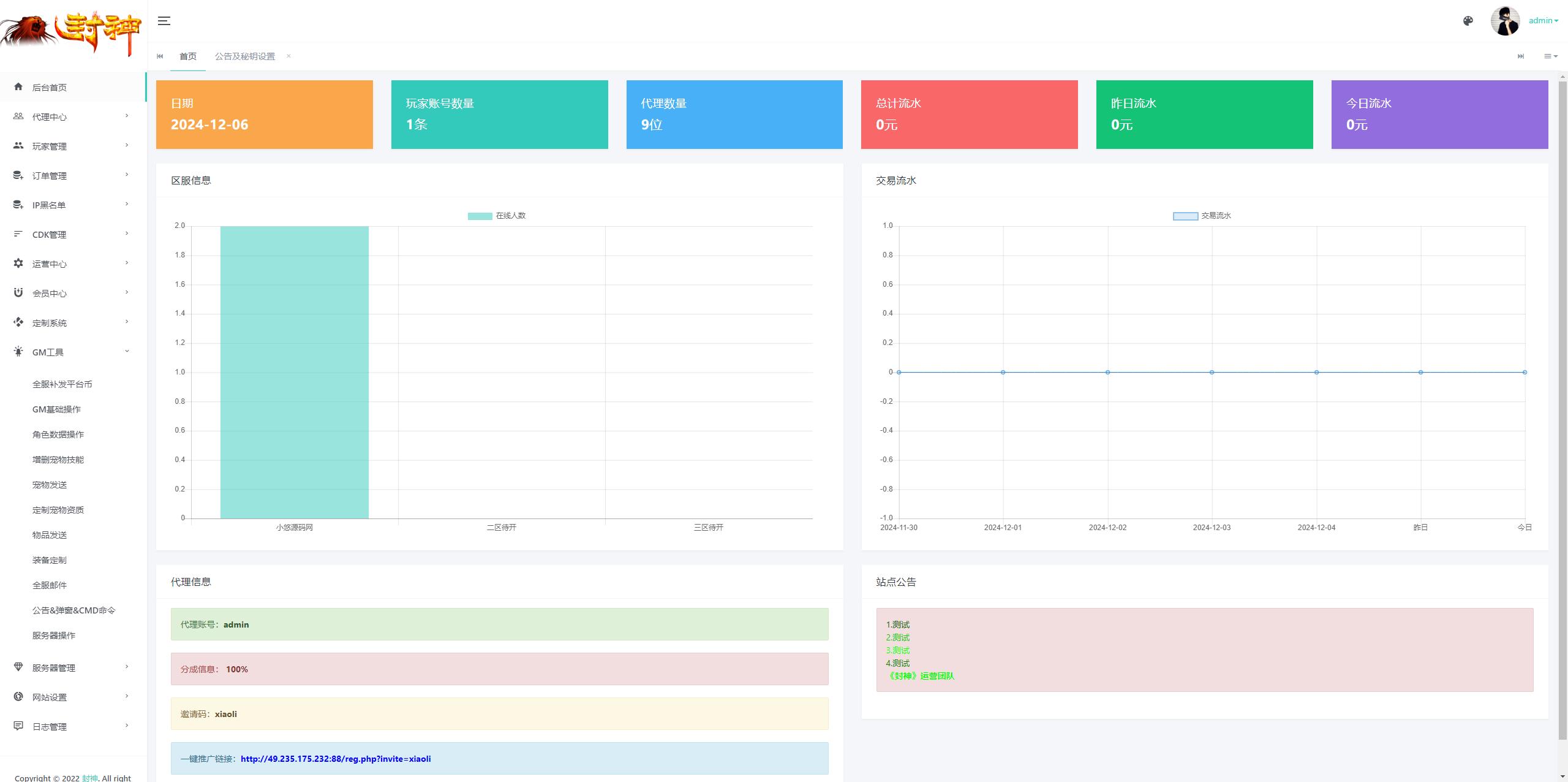Toggle the 在线人数 chart legend
1568x782 pixels.
pyautogui.click(x=497, y=216)
